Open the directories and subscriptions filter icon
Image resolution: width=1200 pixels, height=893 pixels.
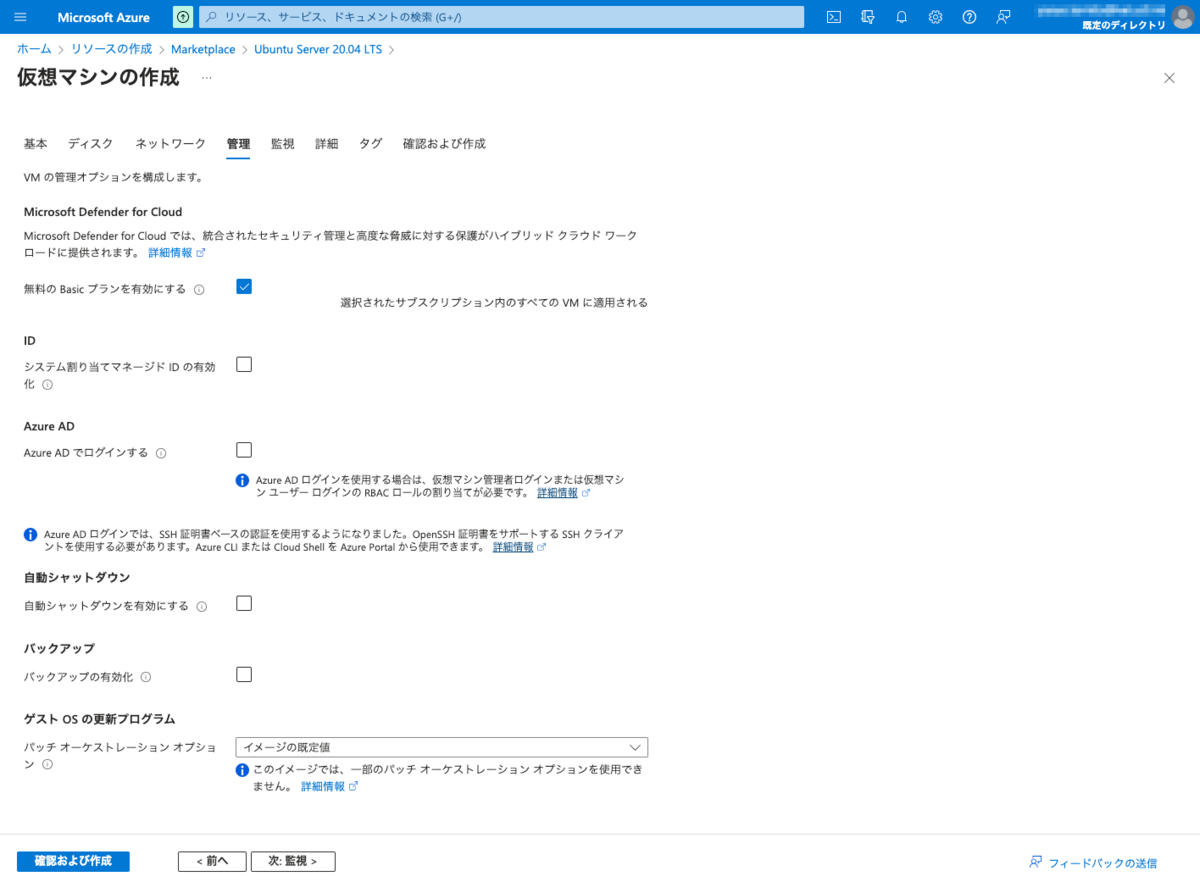tap(868, 17)
